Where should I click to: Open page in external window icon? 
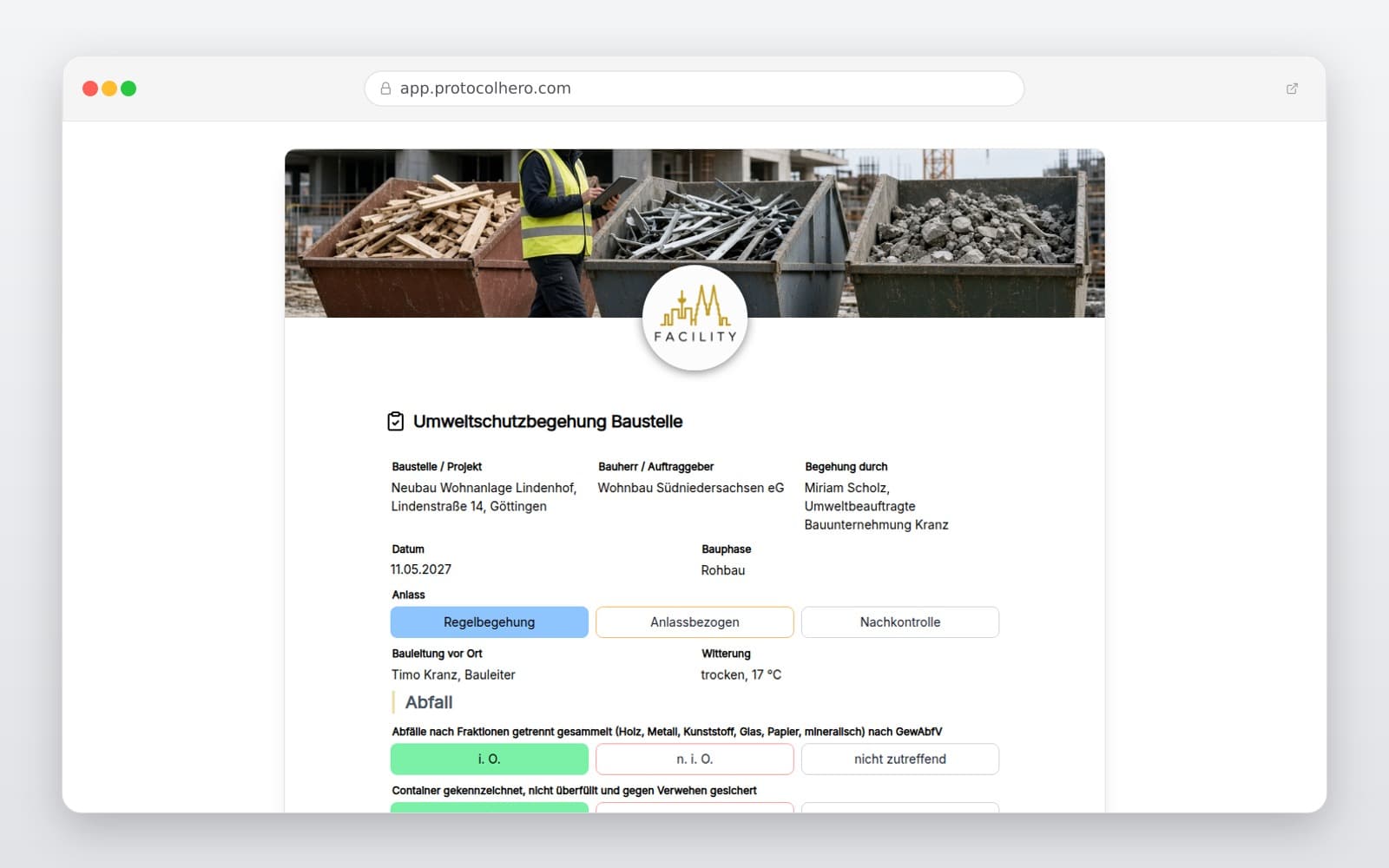coord(1292,89)
